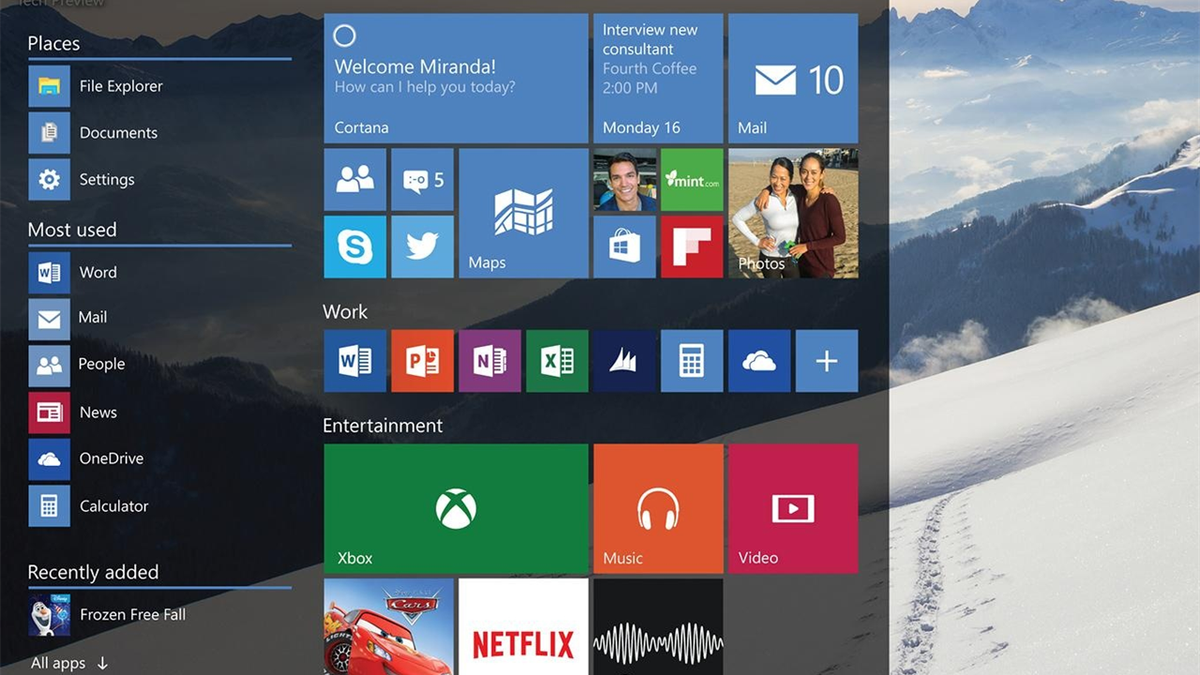
Task: Launch Word from Most used list
Action: tap(73, 272)
